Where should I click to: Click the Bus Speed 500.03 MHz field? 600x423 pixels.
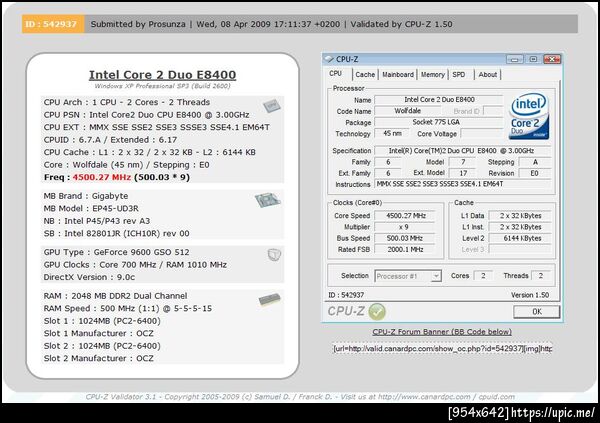point(405,238)
